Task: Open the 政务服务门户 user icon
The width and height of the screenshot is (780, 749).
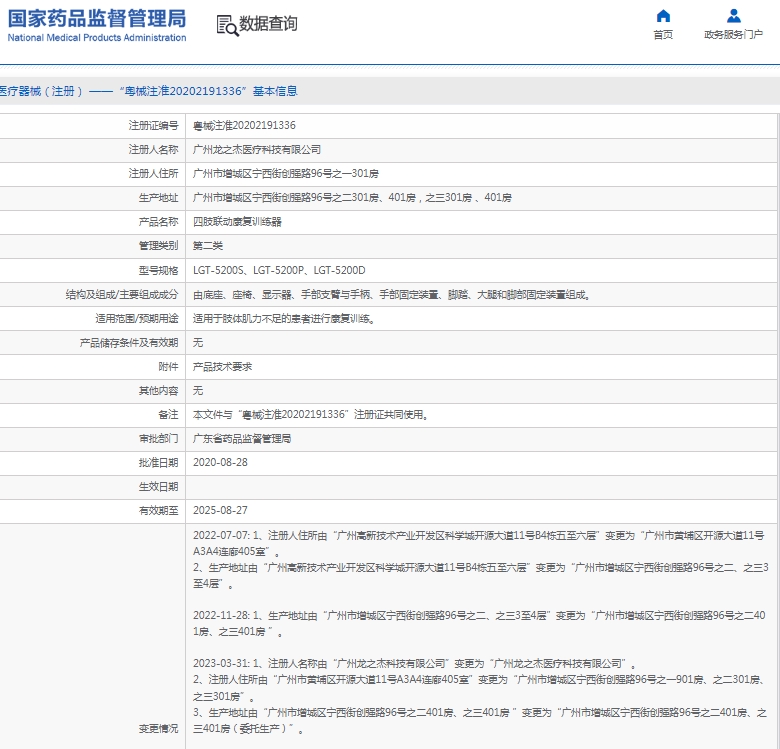Action: coord(733,16)
